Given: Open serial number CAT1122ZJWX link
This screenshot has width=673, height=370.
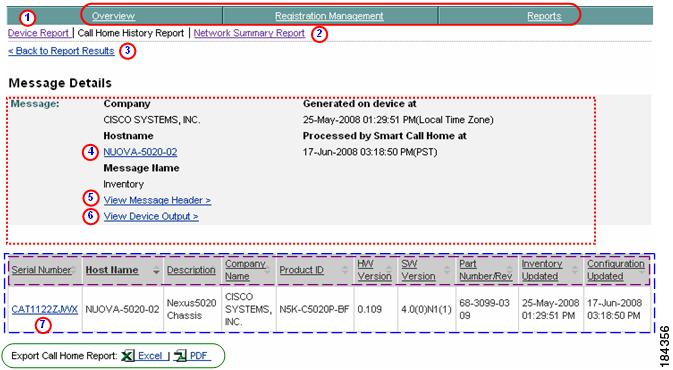Looking at the screenshot, I should pyautogui.click(x=45, y=309).
